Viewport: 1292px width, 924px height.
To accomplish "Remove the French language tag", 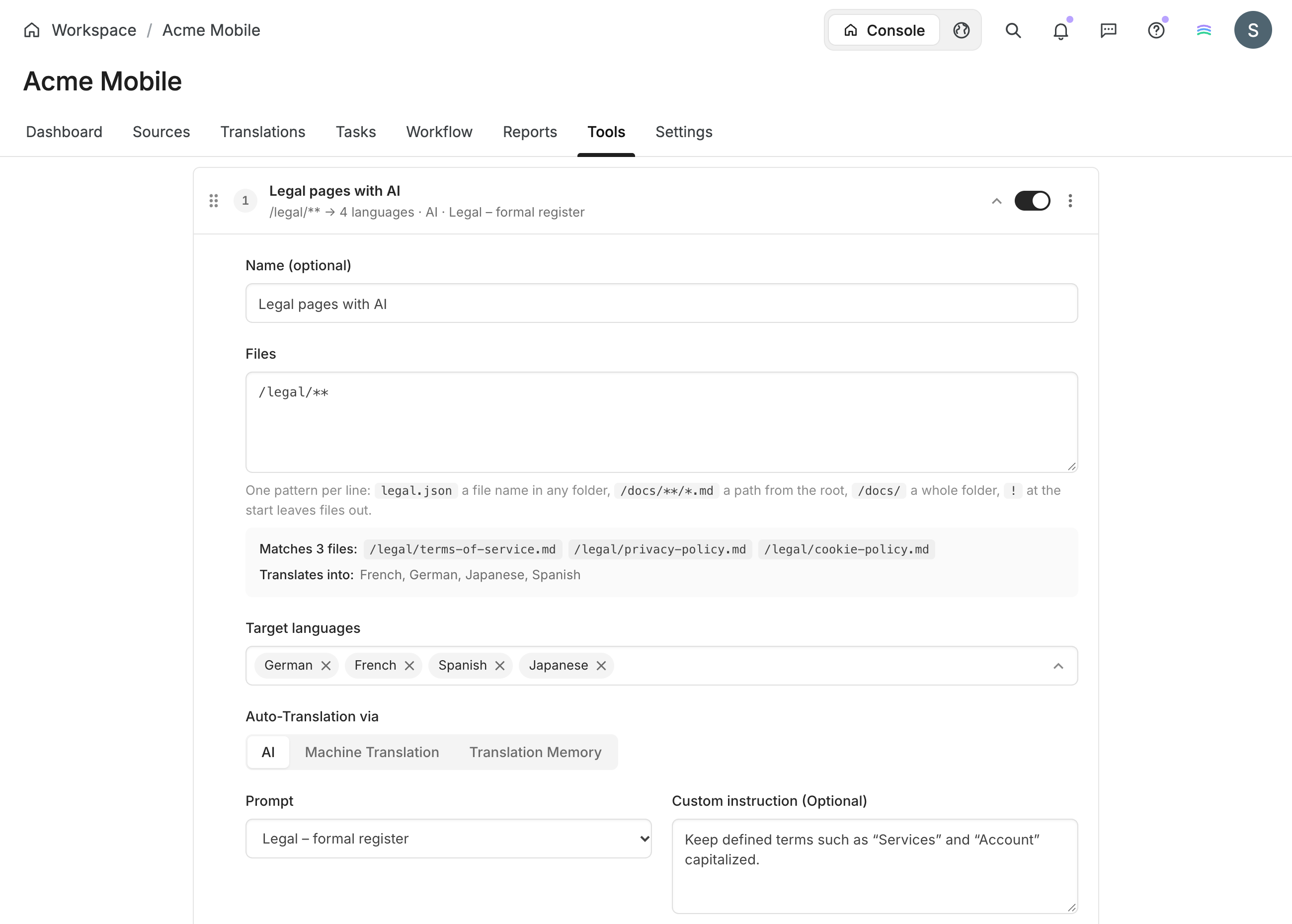I will pyautogui.click(x=409, y=665).
